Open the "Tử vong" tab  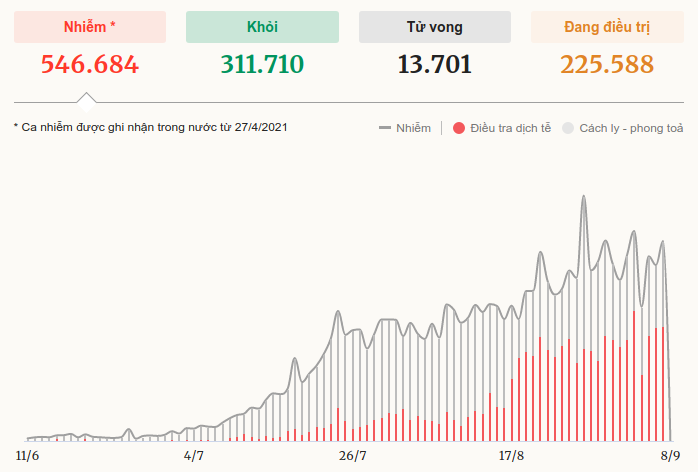tap(435, 27)
